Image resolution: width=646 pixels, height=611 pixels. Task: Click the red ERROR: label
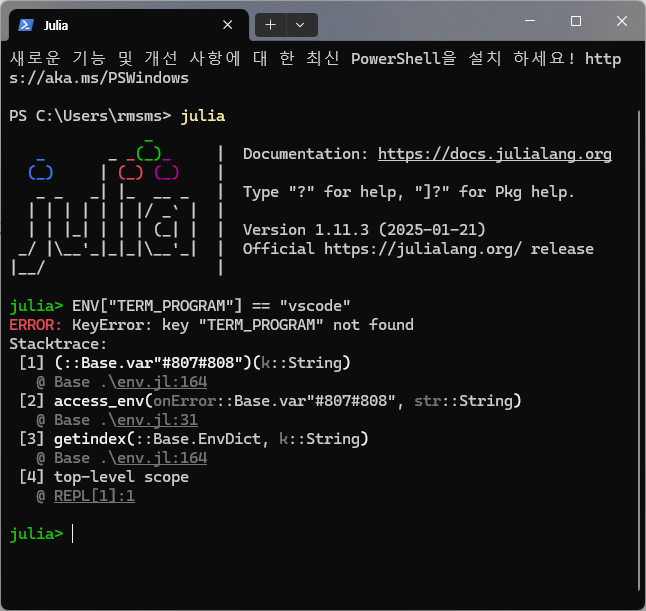[x=35, y=325]
